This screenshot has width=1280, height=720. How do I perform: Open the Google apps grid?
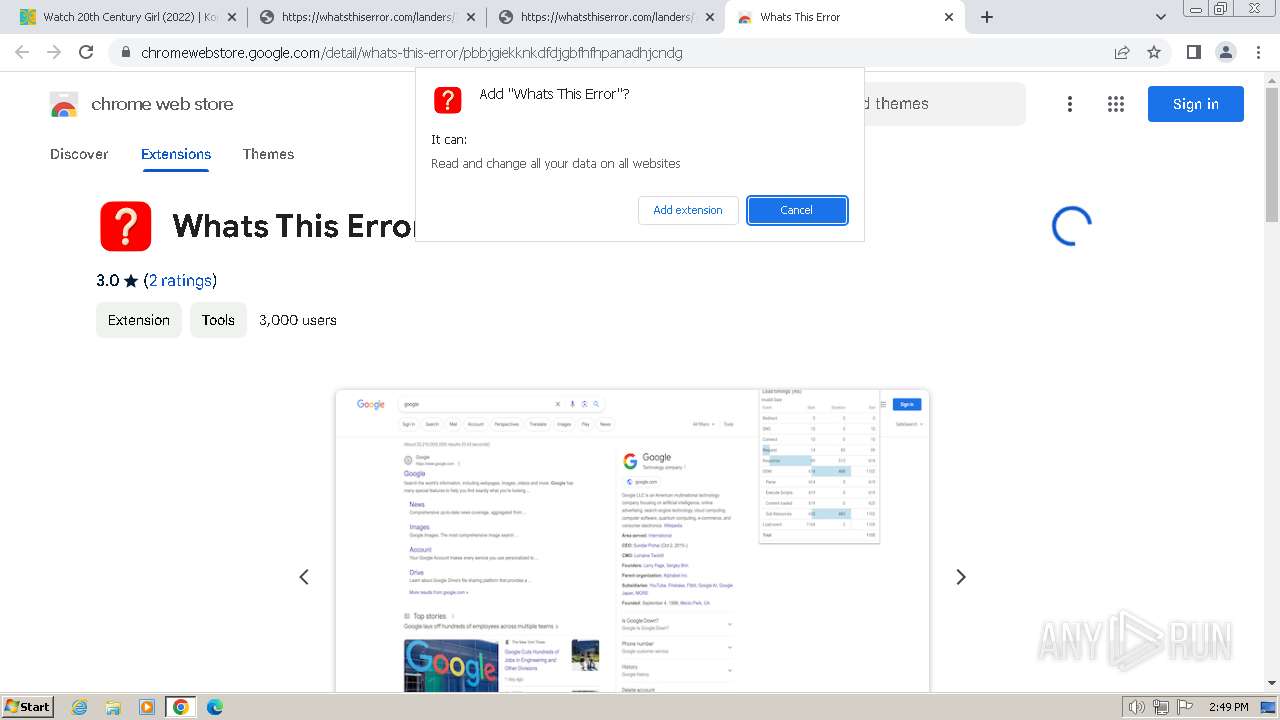pos(1116,104)
